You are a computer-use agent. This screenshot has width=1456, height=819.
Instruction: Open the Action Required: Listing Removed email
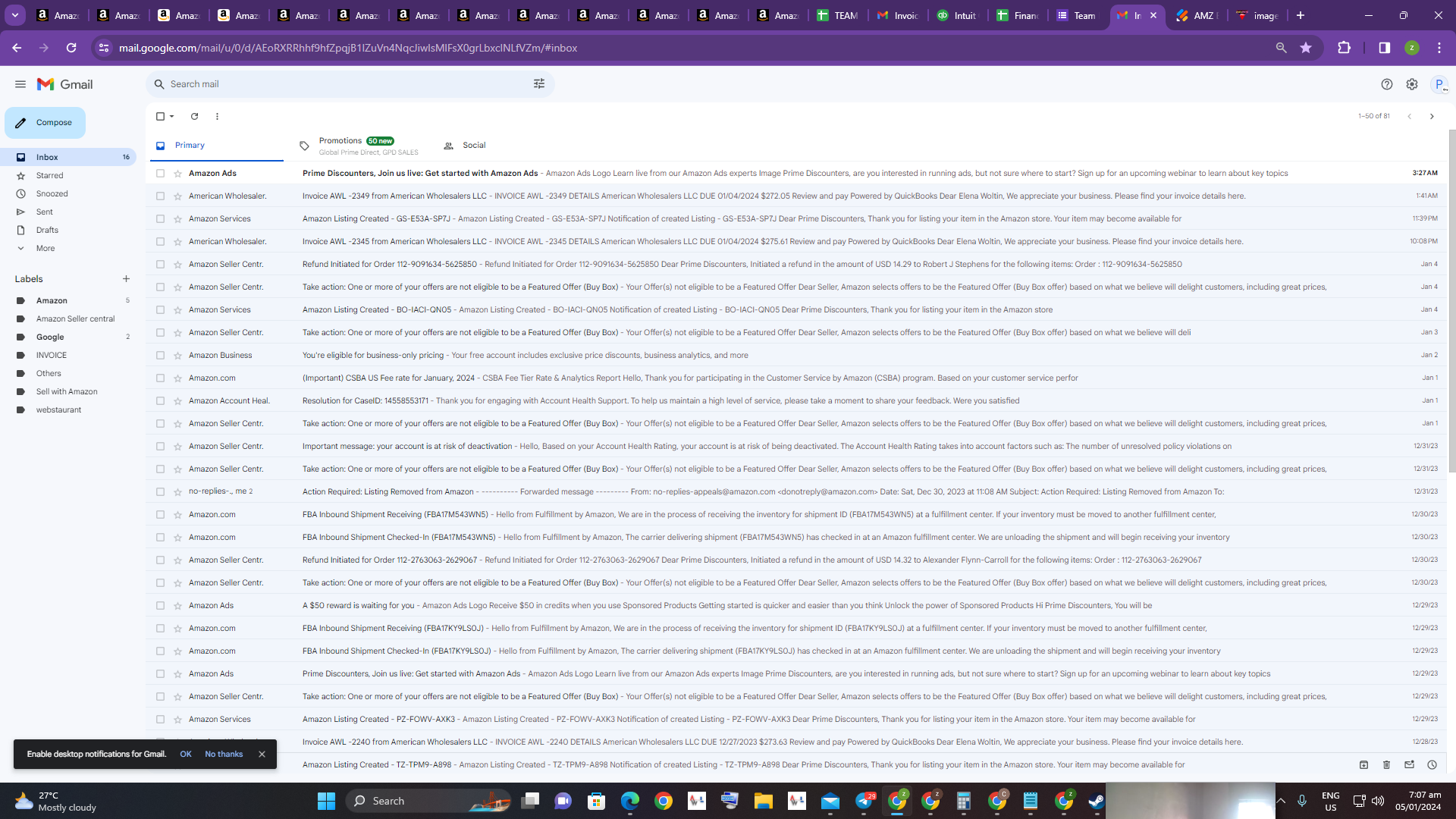coord(796,491)
